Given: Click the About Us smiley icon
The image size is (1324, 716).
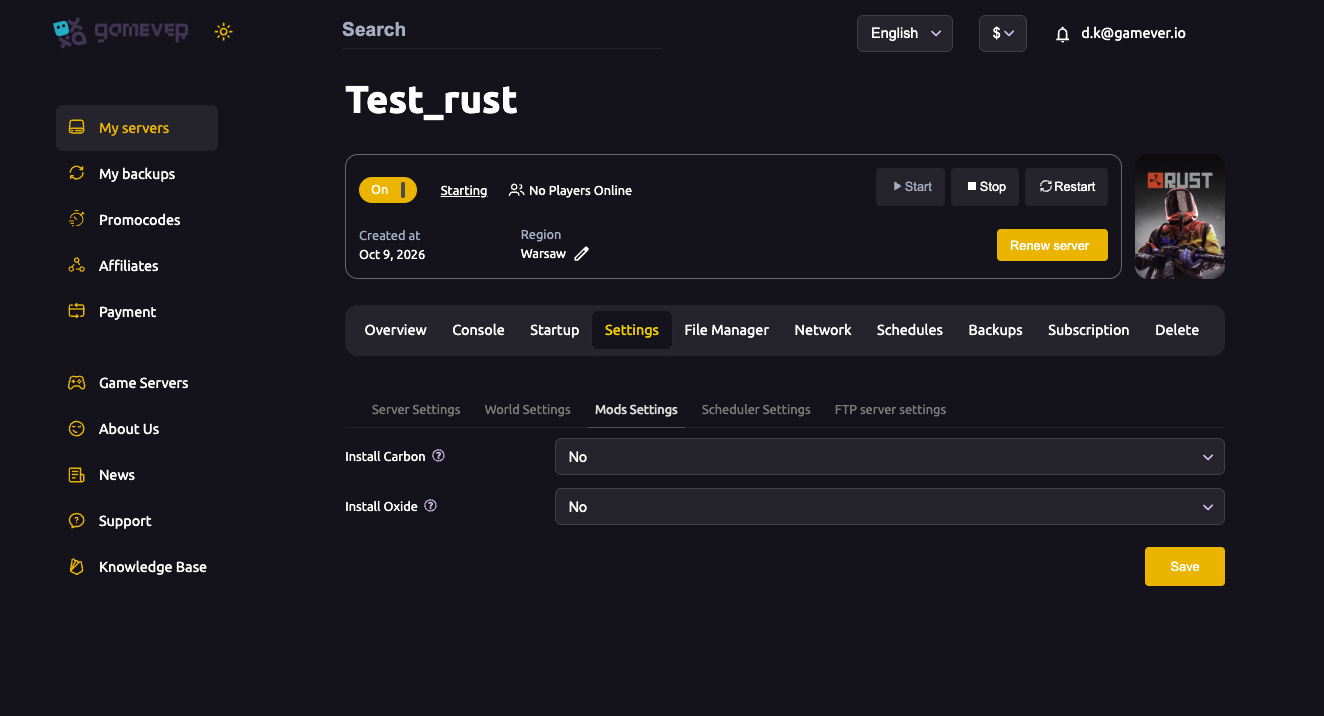Looking at the screenshot, I should (76, 429).
